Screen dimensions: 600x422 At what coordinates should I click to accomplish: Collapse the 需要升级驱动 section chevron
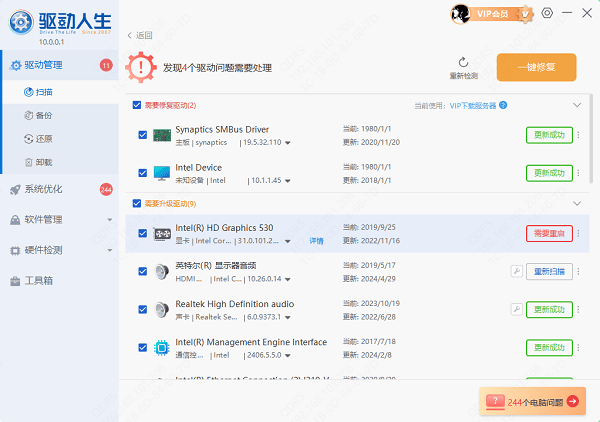(577, 203)
